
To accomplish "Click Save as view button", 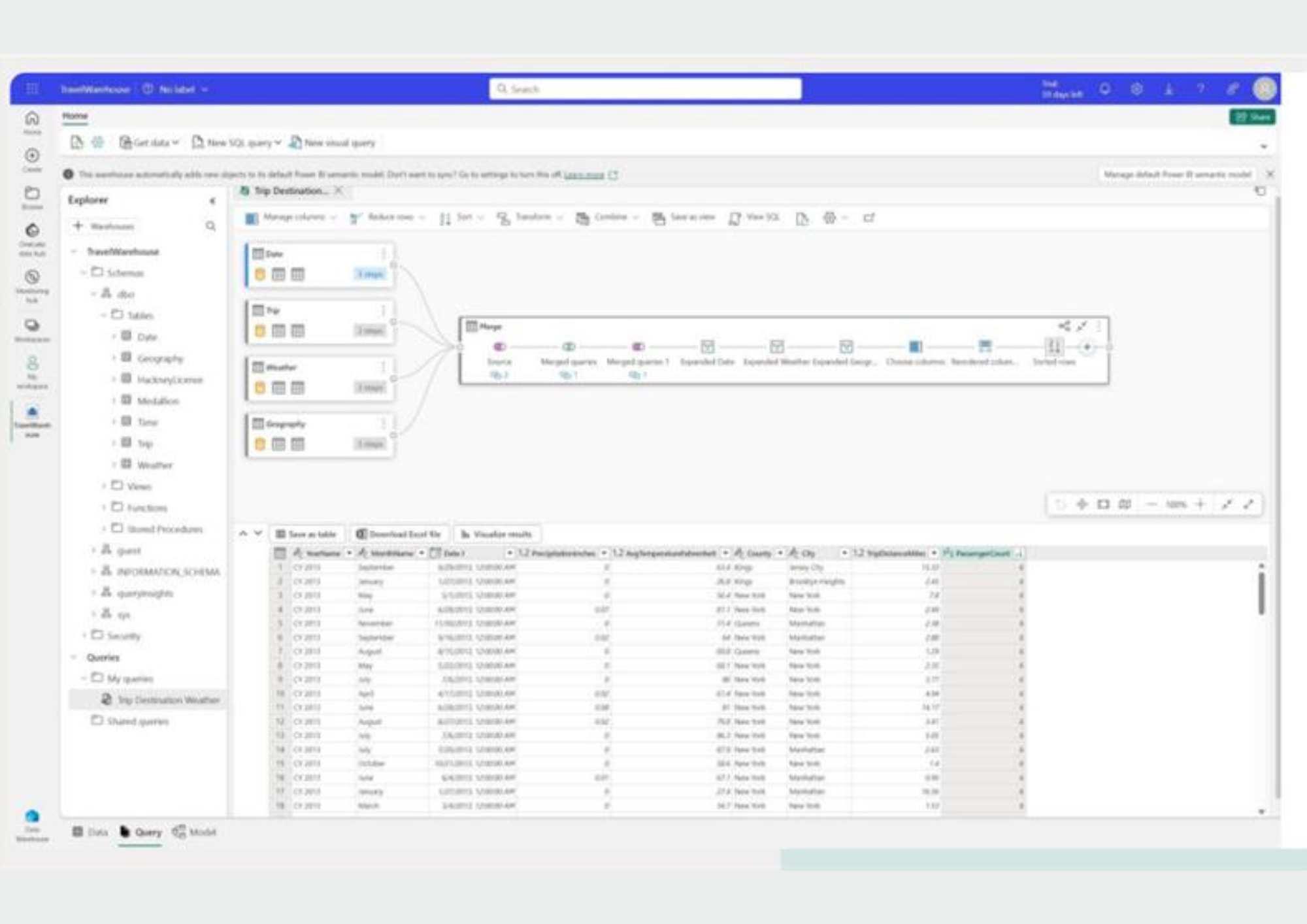I will click(x=684, y=218).
